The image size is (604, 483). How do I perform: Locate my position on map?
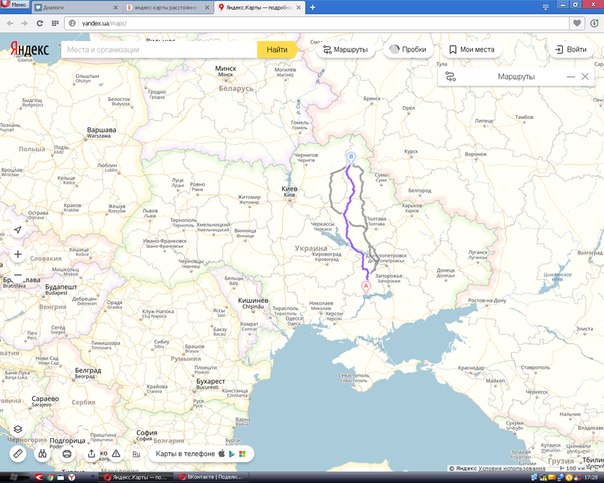click(18, 230)
